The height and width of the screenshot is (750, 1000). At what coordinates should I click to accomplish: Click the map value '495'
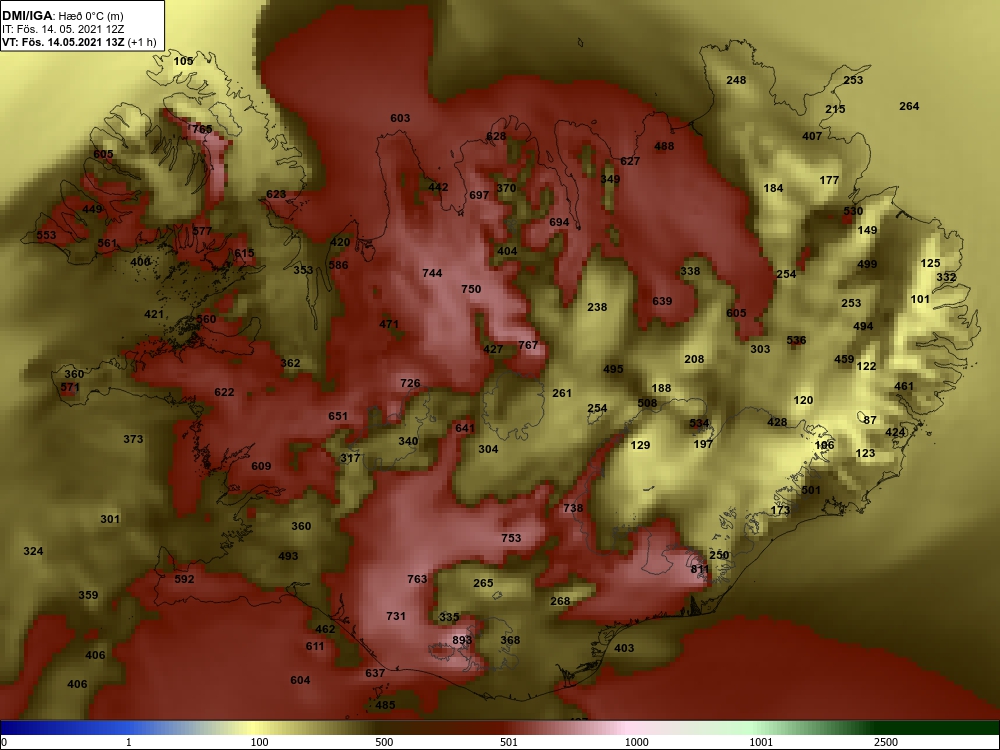click(613, 369)
